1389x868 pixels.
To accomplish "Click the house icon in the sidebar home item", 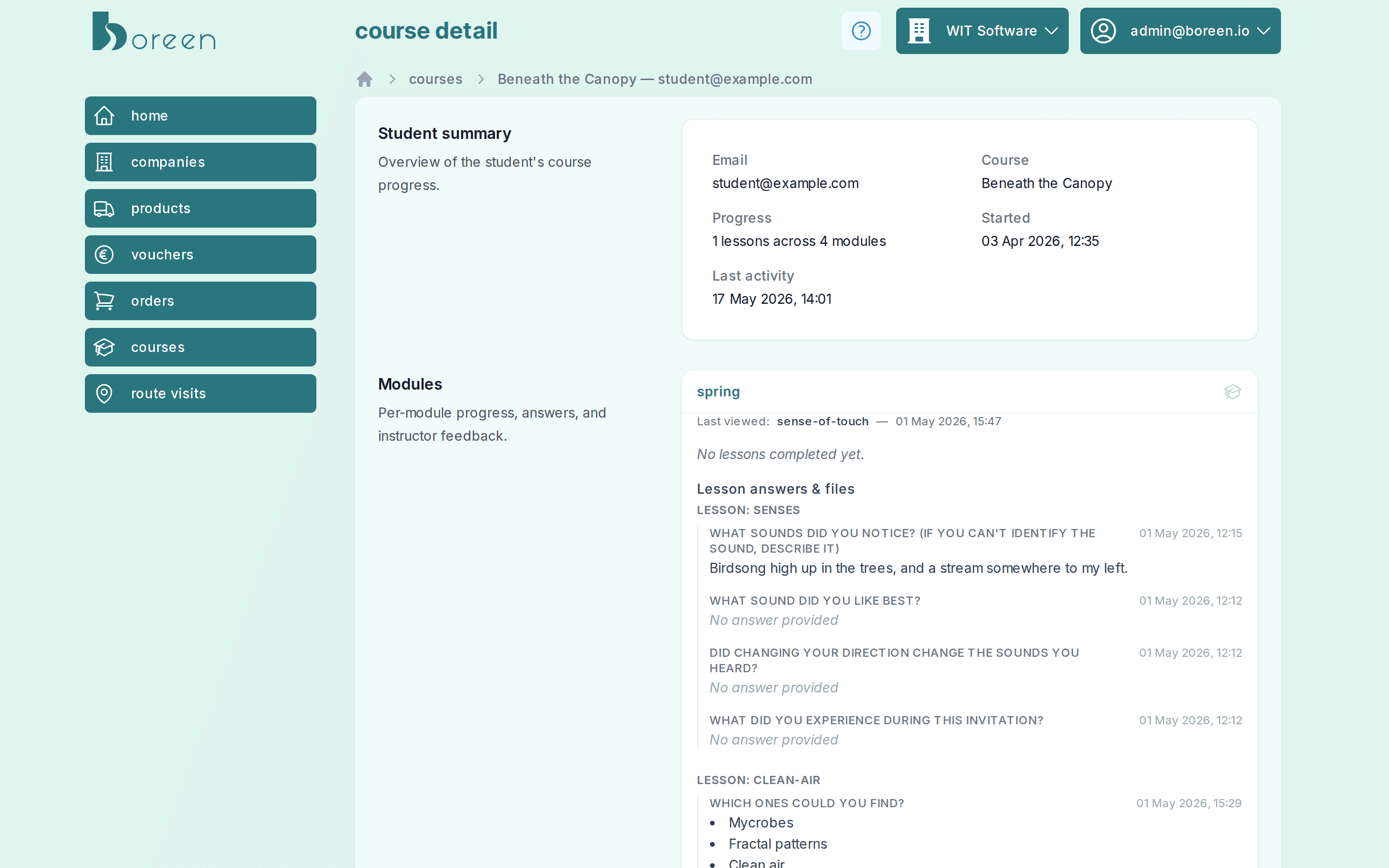I will 104,115.
